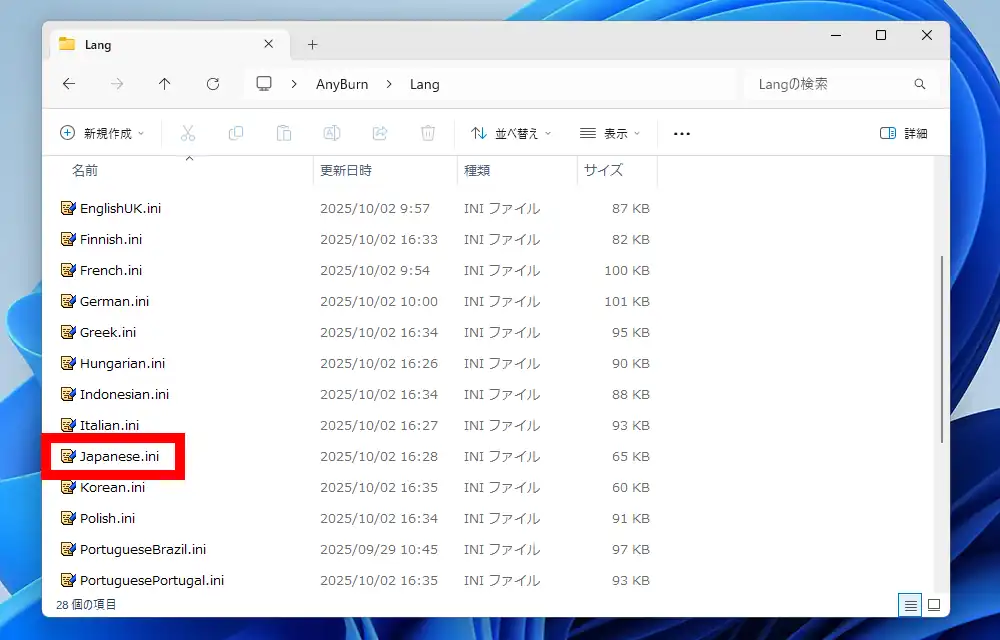Viewport: 1000px width, 640px height.
Task: Navigate up one folder level
Action: 165,84
